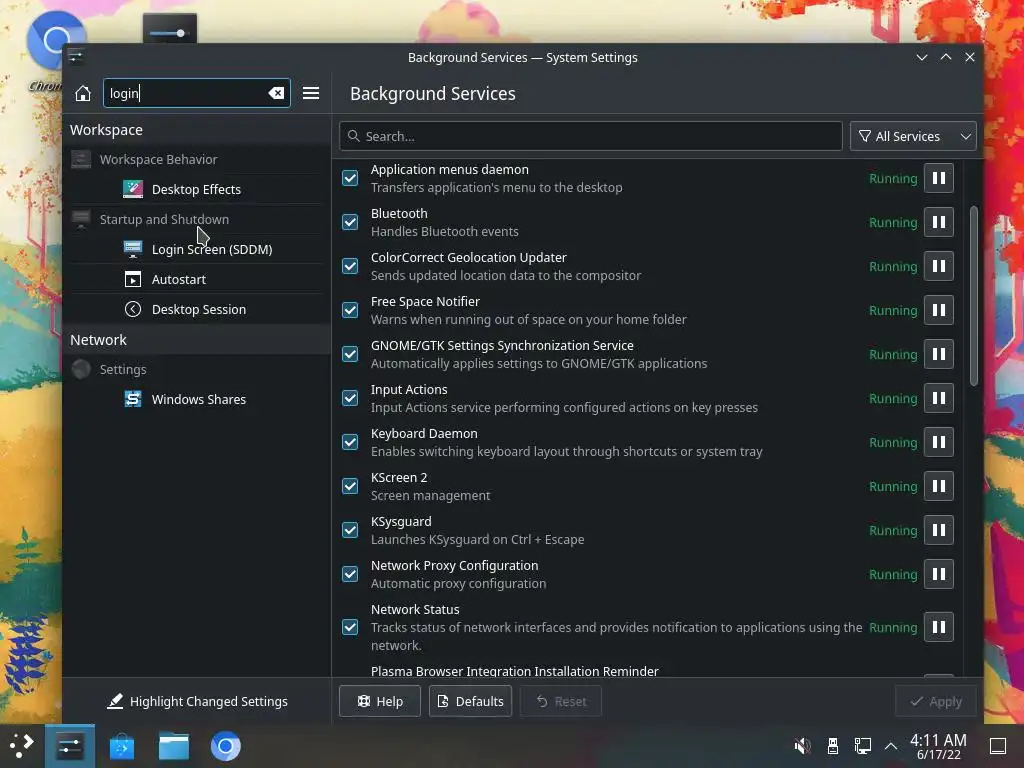Open Autostart settings
This screenshot has height=768, width=1024.
(196, 280)
